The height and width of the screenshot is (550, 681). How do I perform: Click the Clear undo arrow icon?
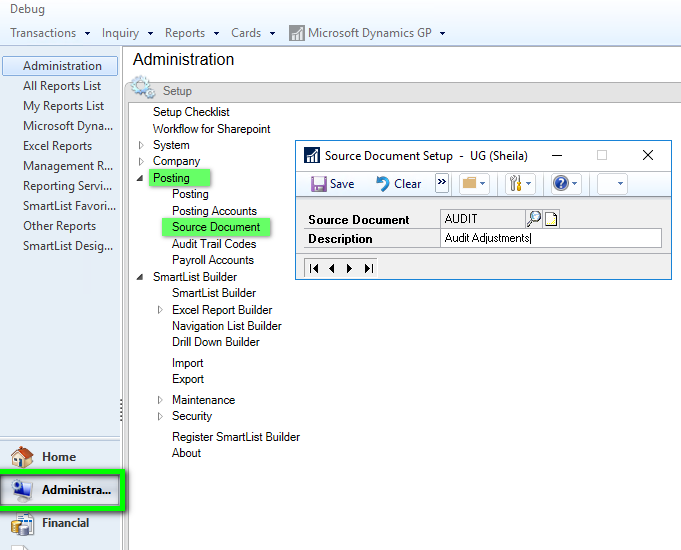point(382,184)
